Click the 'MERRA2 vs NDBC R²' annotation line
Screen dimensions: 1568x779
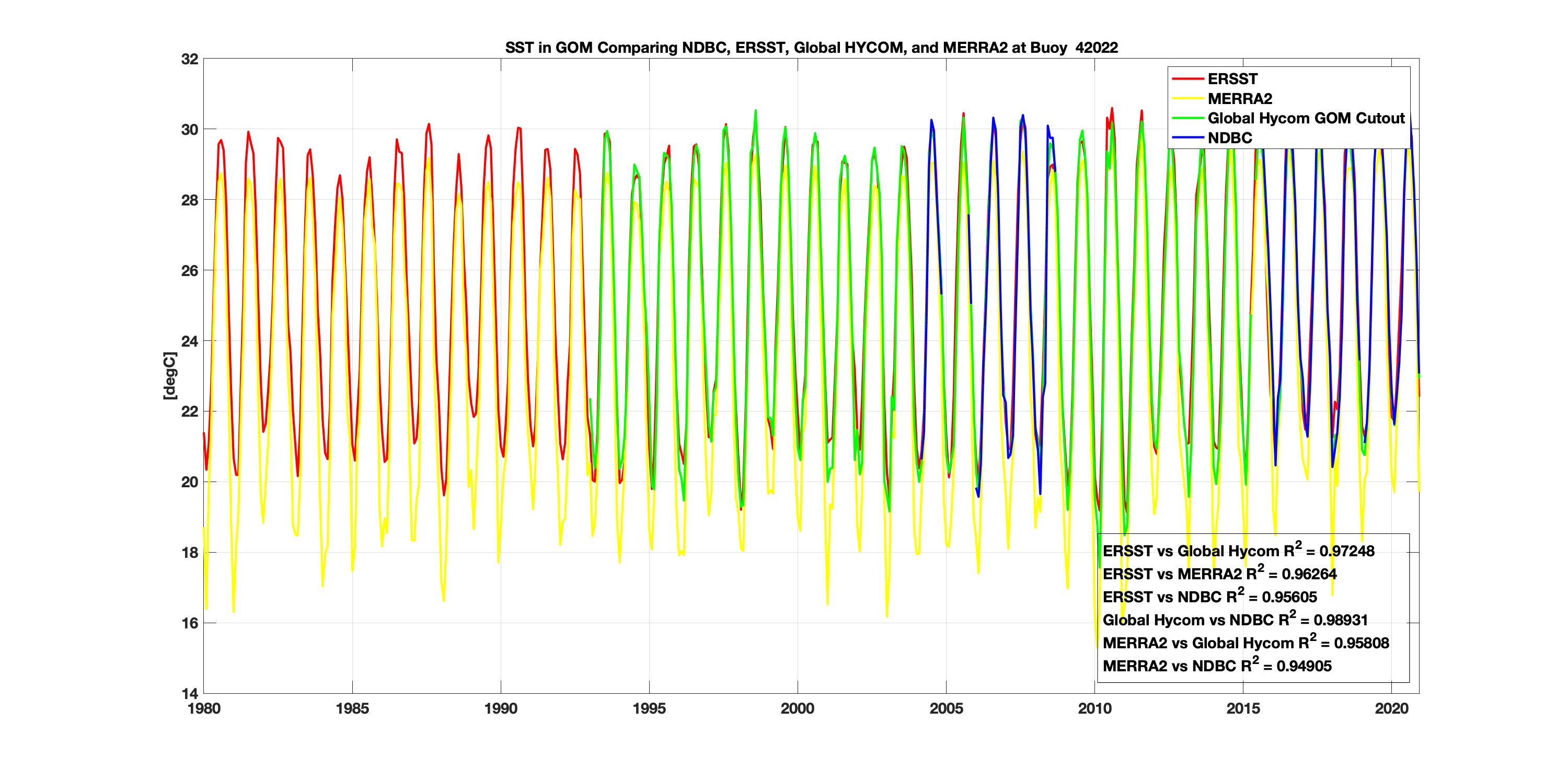(x=1217, y=666)
